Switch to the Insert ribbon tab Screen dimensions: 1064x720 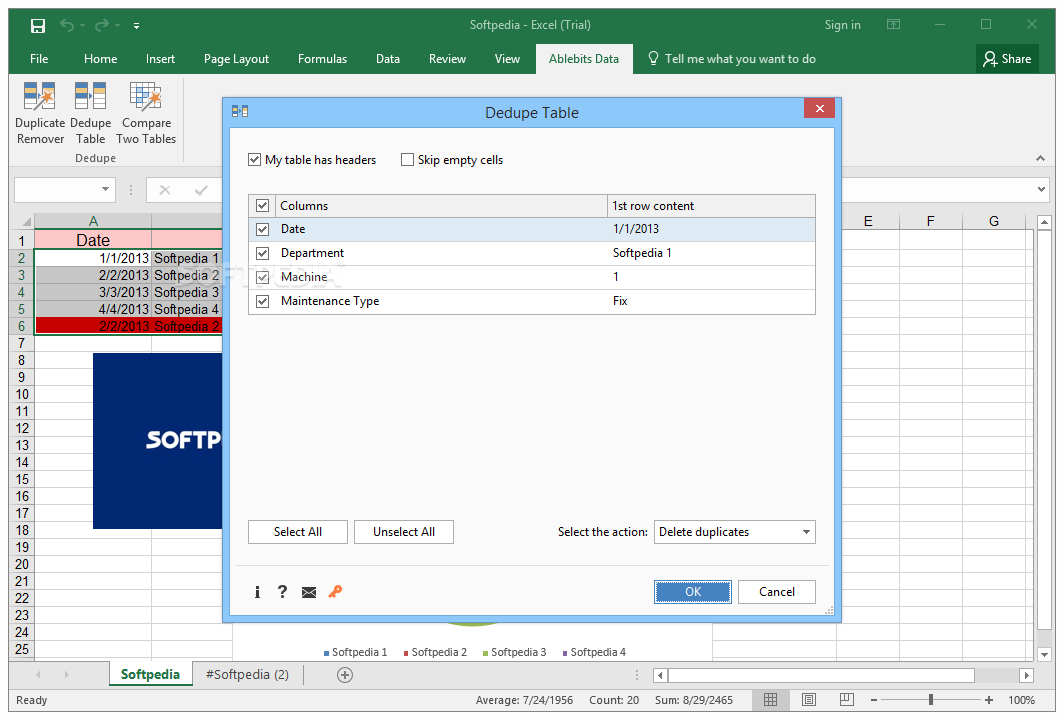(x=160, y=59)
